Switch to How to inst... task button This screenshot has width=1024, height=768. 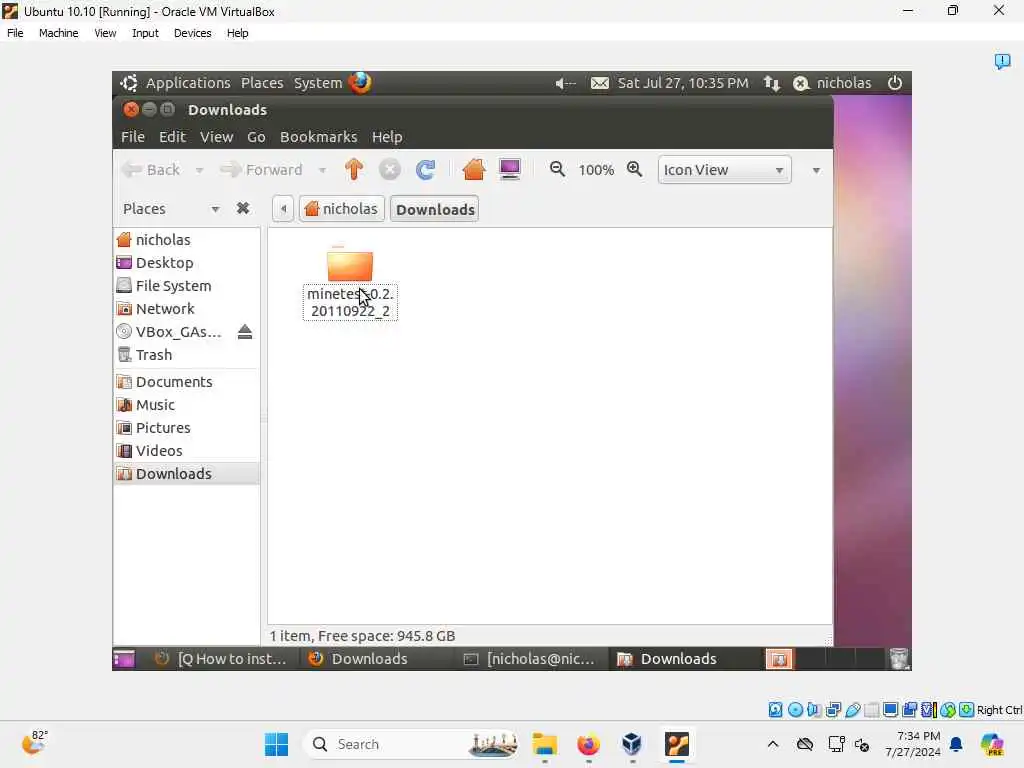222,659
